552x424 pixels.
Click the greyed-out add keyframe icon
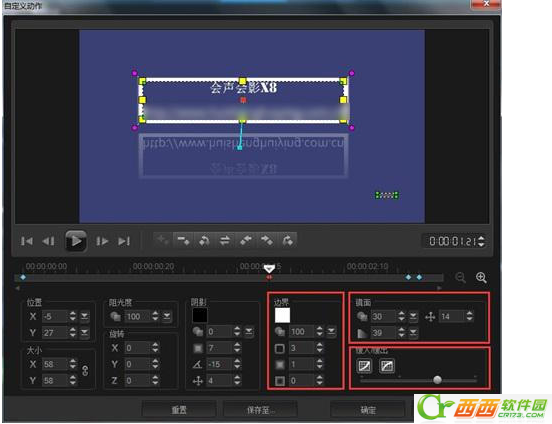click(163, 241)
